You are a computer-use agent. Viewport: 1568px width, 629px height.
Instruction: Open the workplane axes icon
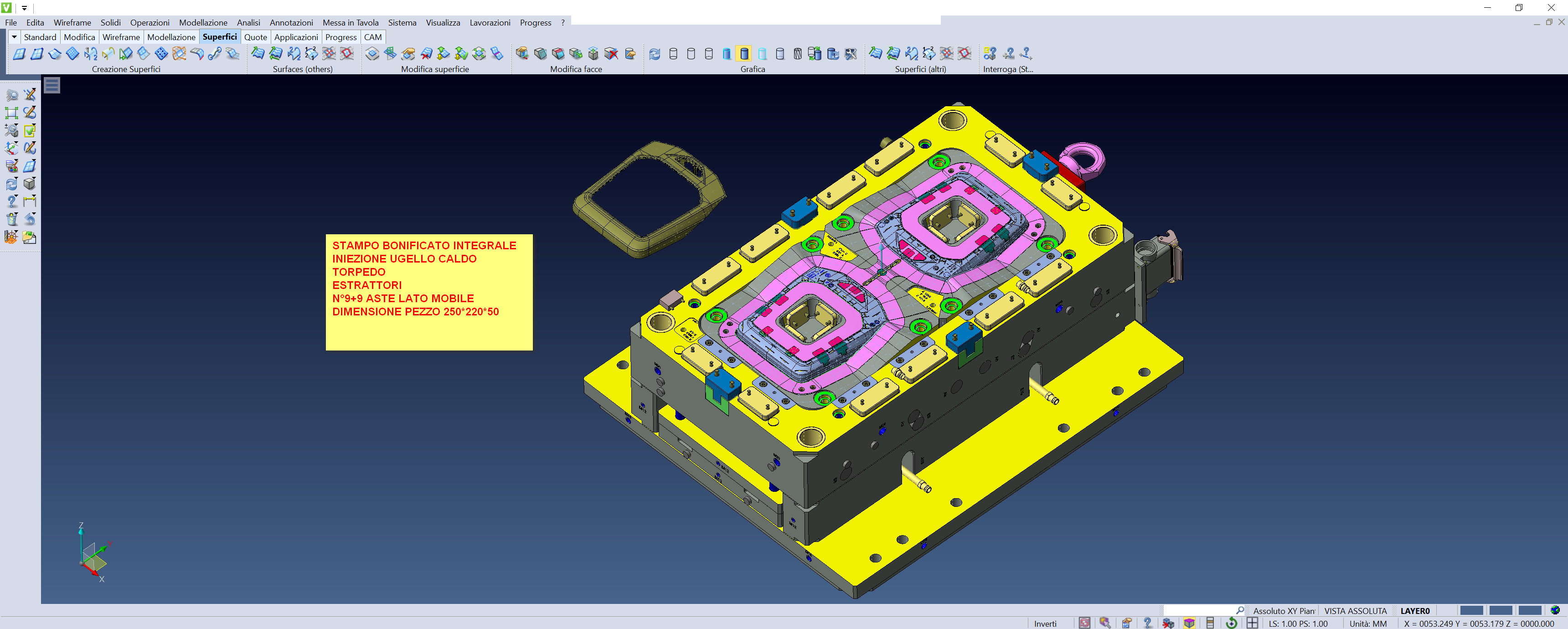[11, 148]
